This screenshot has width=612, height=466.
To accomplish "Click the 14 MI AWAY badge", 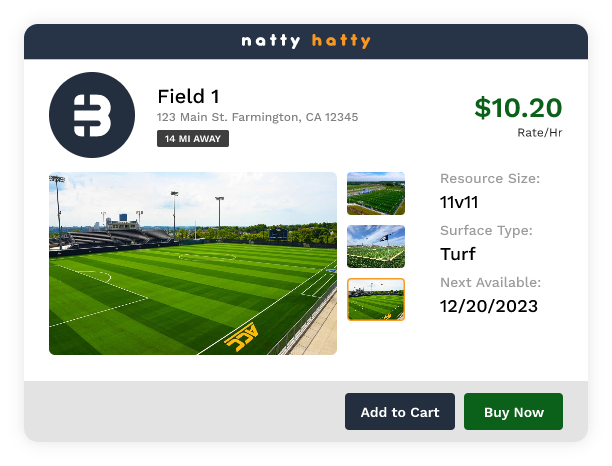I will tap(193, 139).
